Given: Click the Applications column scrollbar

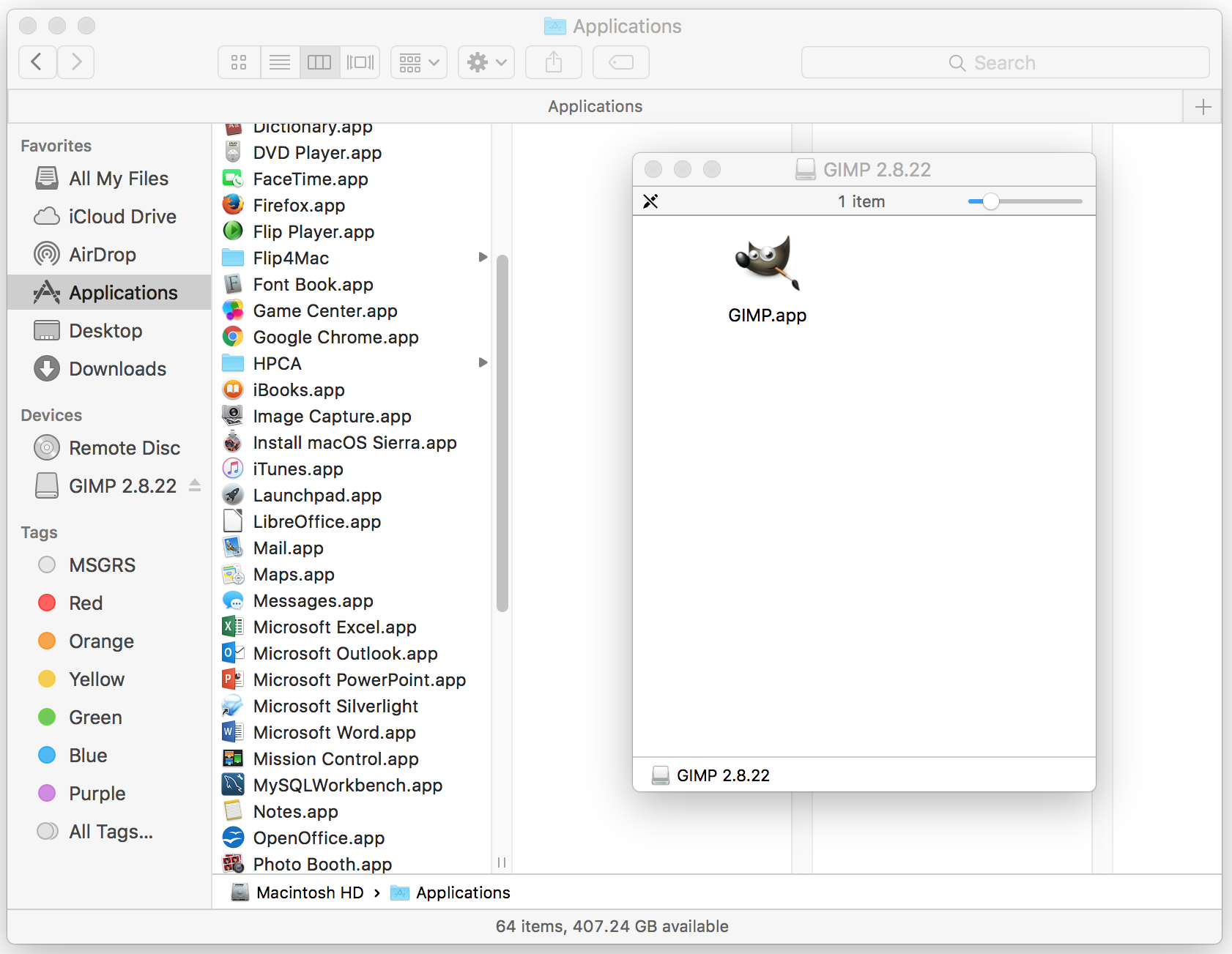Looking at the screenshot, I should 502,433.
